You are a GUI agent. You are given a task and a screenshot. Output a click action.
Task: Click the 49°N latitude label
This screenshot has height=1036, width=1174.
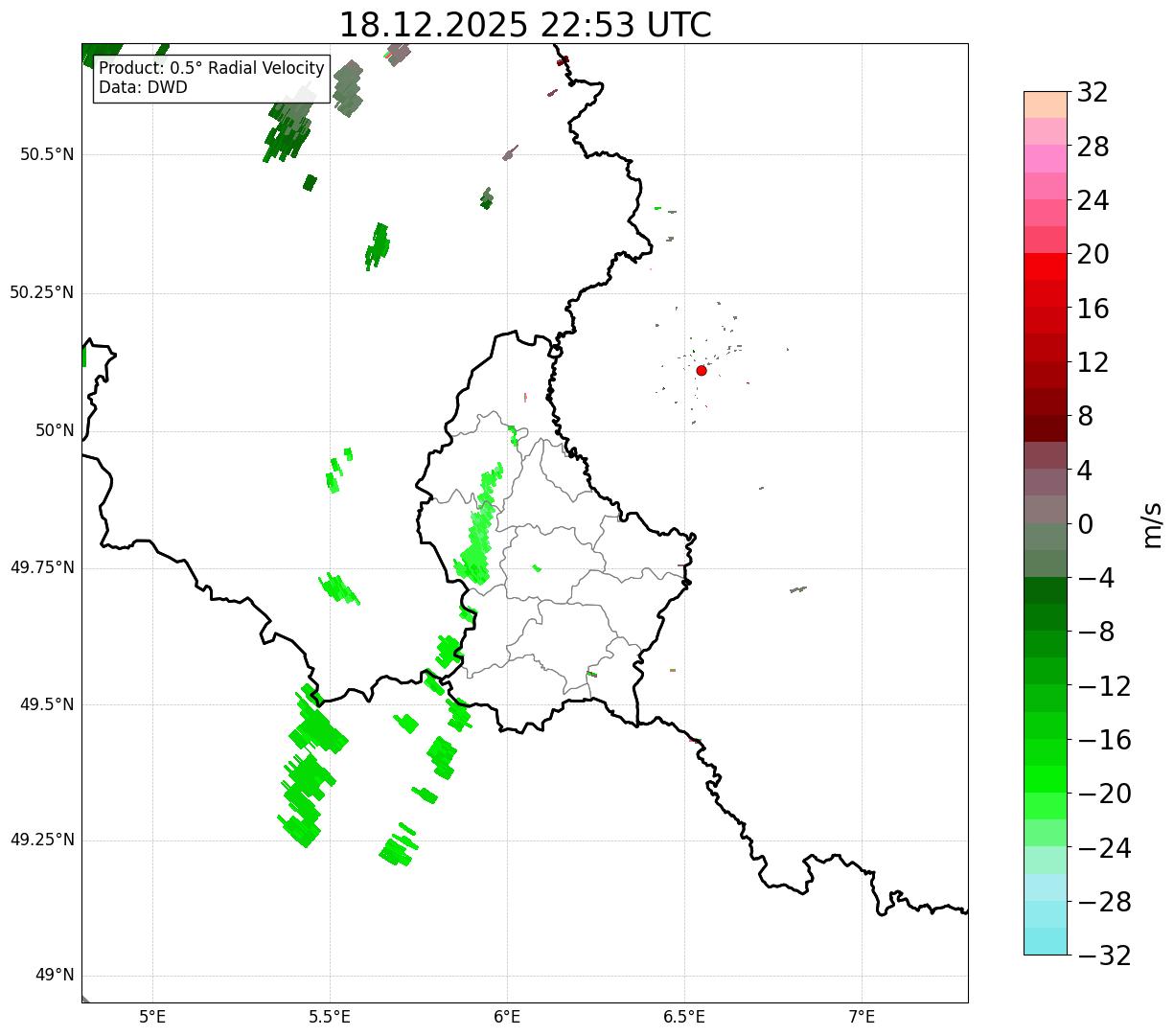[55, 975]
